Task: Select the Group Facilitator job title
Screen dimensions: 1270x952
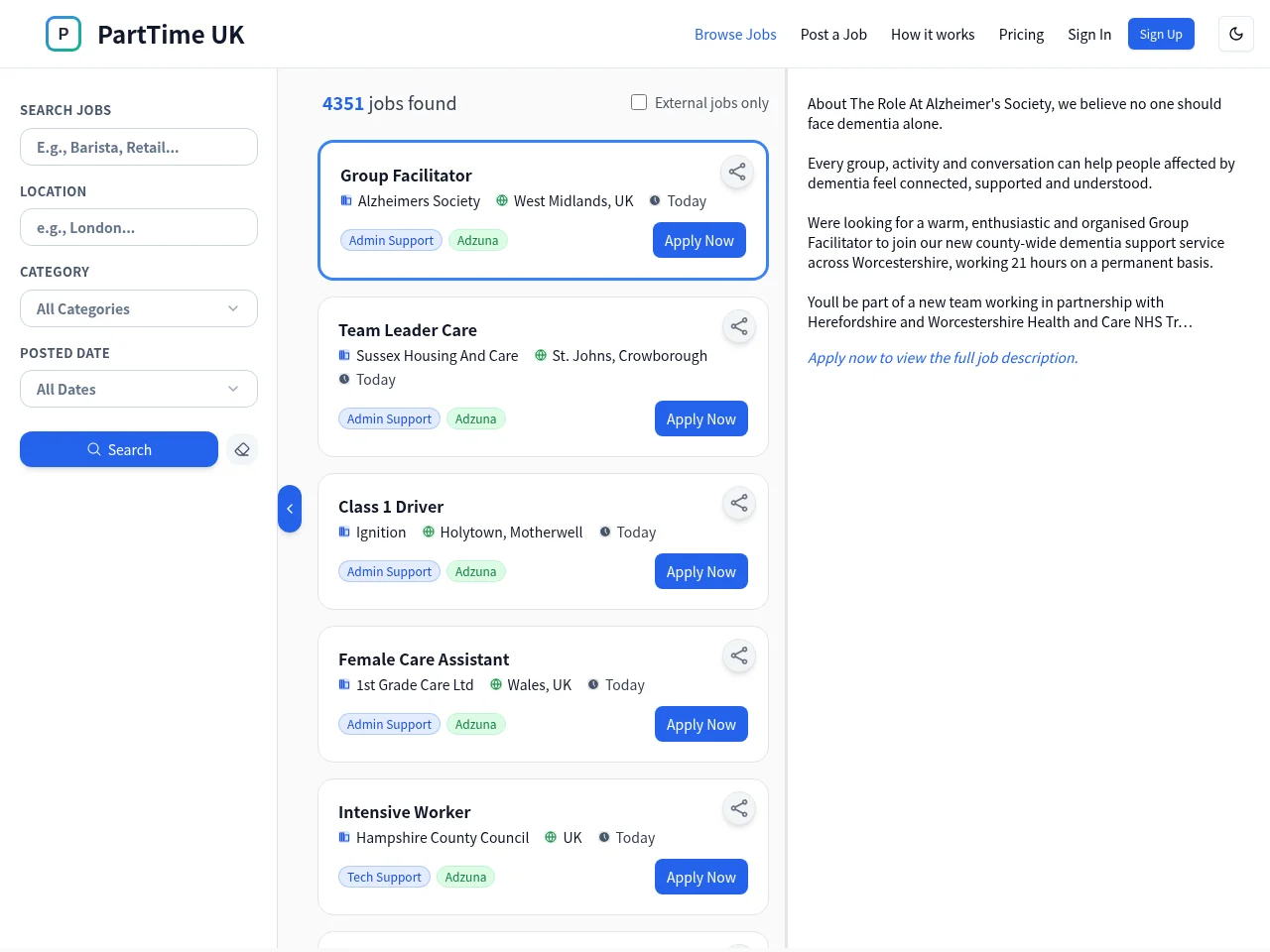Action: click(x=406, y=176)
